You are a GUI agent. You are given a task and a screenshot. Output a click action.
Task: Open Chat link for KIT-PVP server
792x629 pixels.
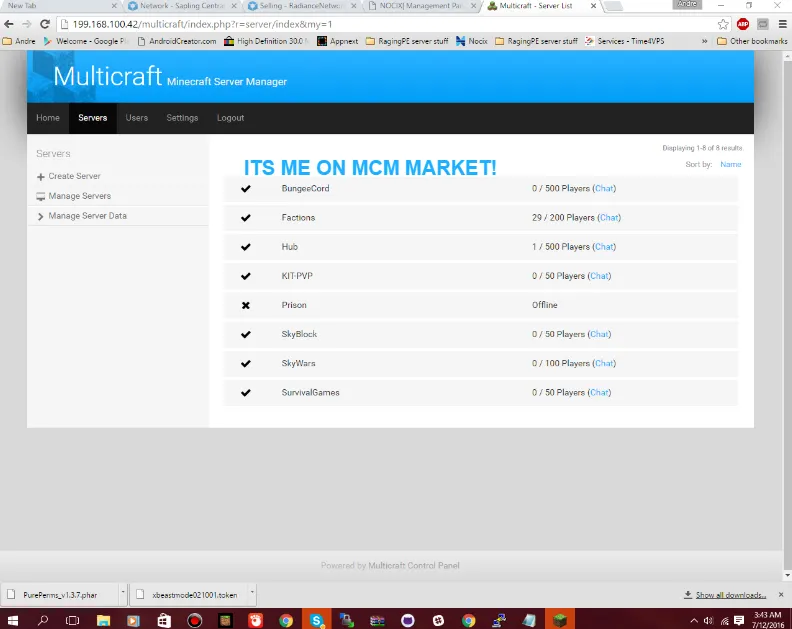(x=599, y=276)
